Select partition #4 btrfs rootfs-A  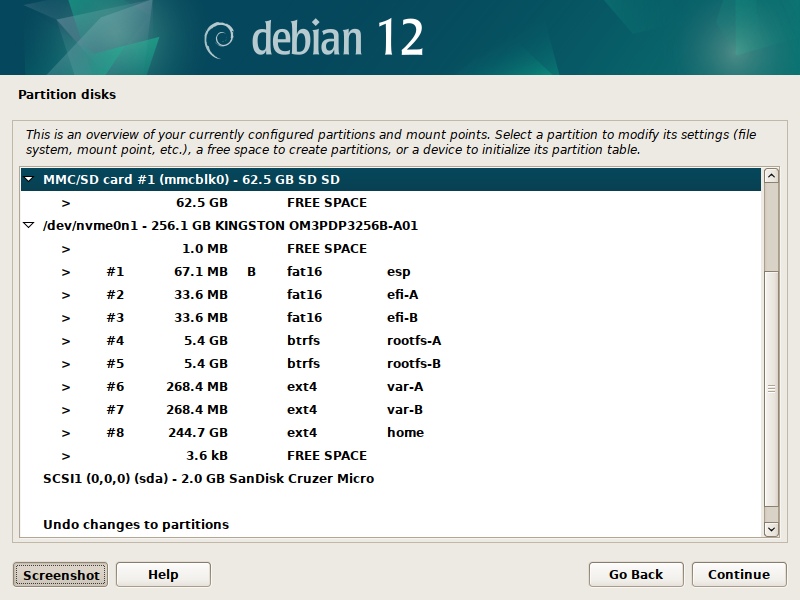391,340
